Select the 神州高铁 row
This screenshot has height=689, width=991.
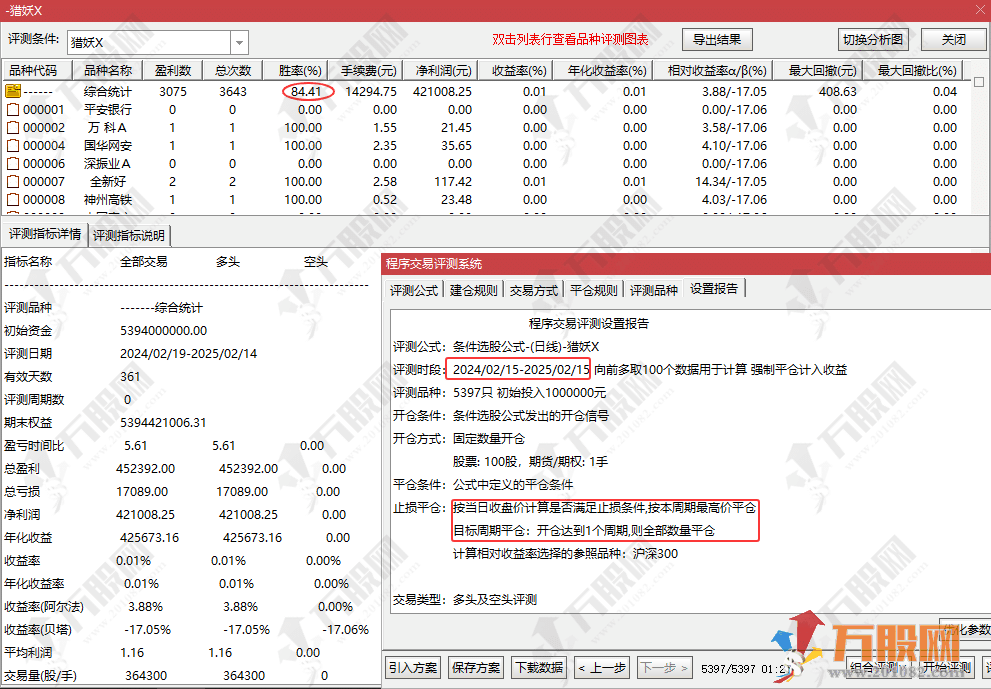tap(487, 200)
